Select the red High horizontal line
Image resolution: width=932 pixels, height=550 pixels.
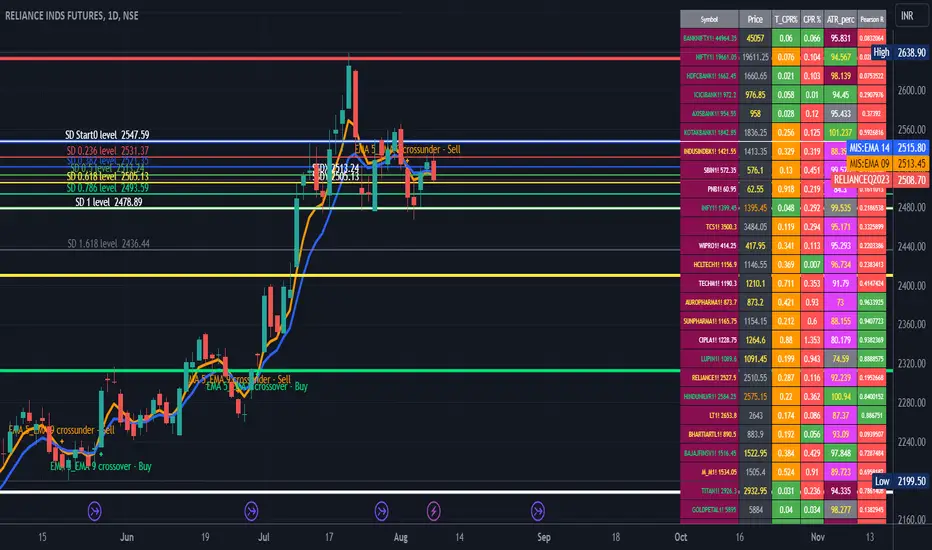tap(340, 58)
